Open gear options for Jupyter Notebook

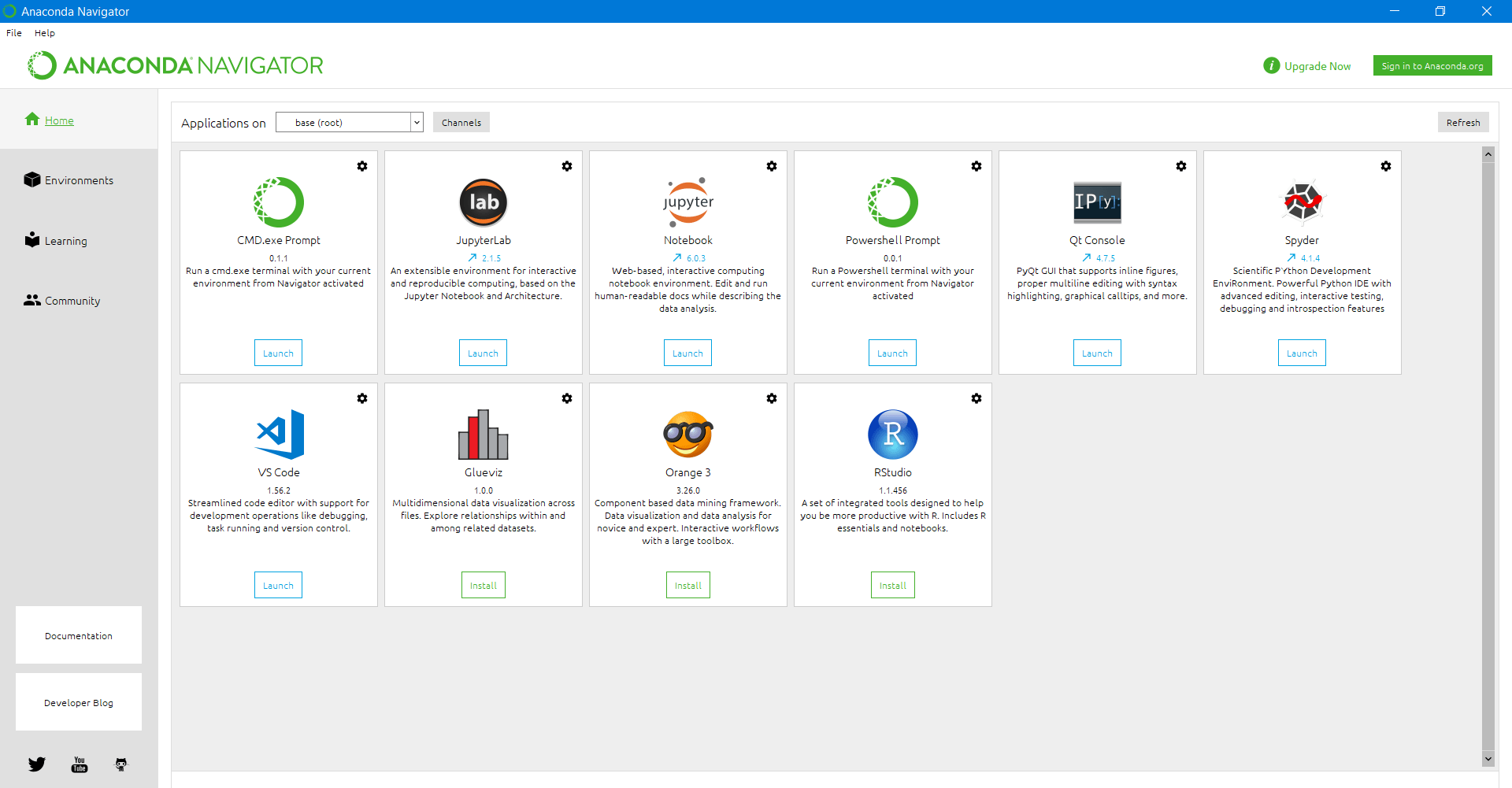point(772,166)
